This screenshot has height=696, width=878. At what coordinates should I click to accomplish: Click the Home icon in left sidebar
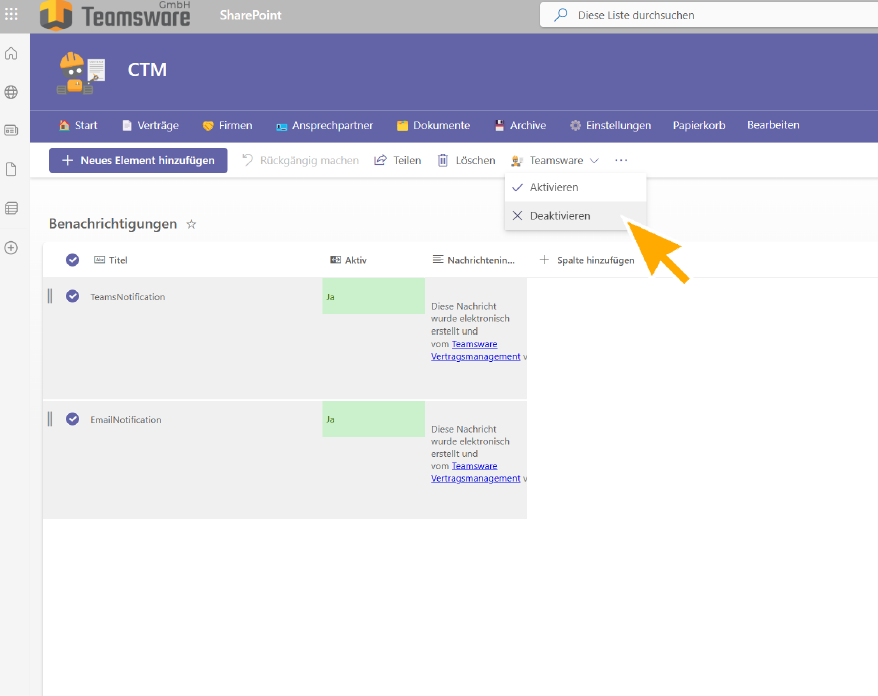click(11, 54)
